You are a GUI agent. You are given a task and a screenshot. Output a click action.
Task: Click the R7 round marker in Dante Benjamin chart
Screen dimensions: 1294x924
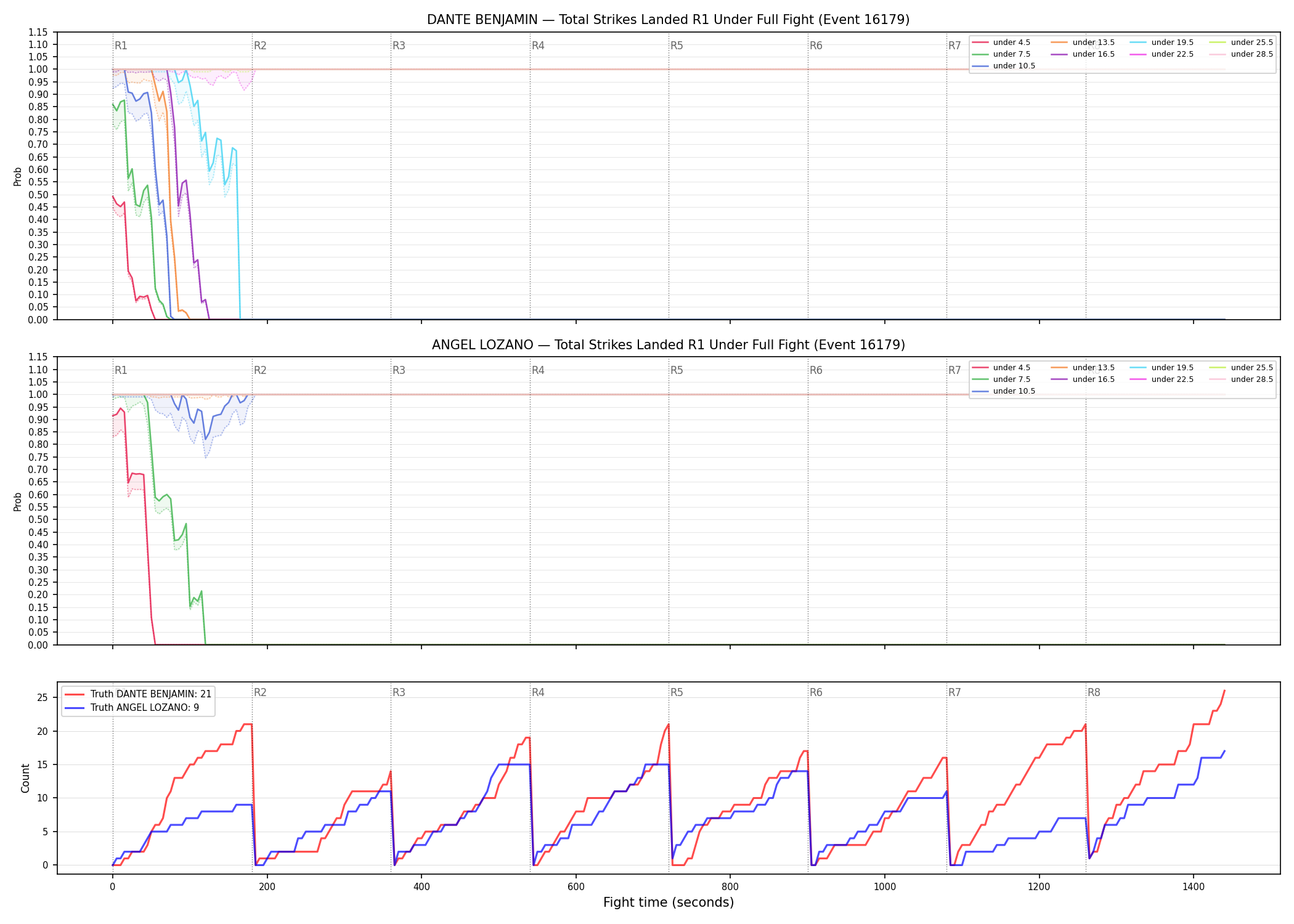point(954,46)
